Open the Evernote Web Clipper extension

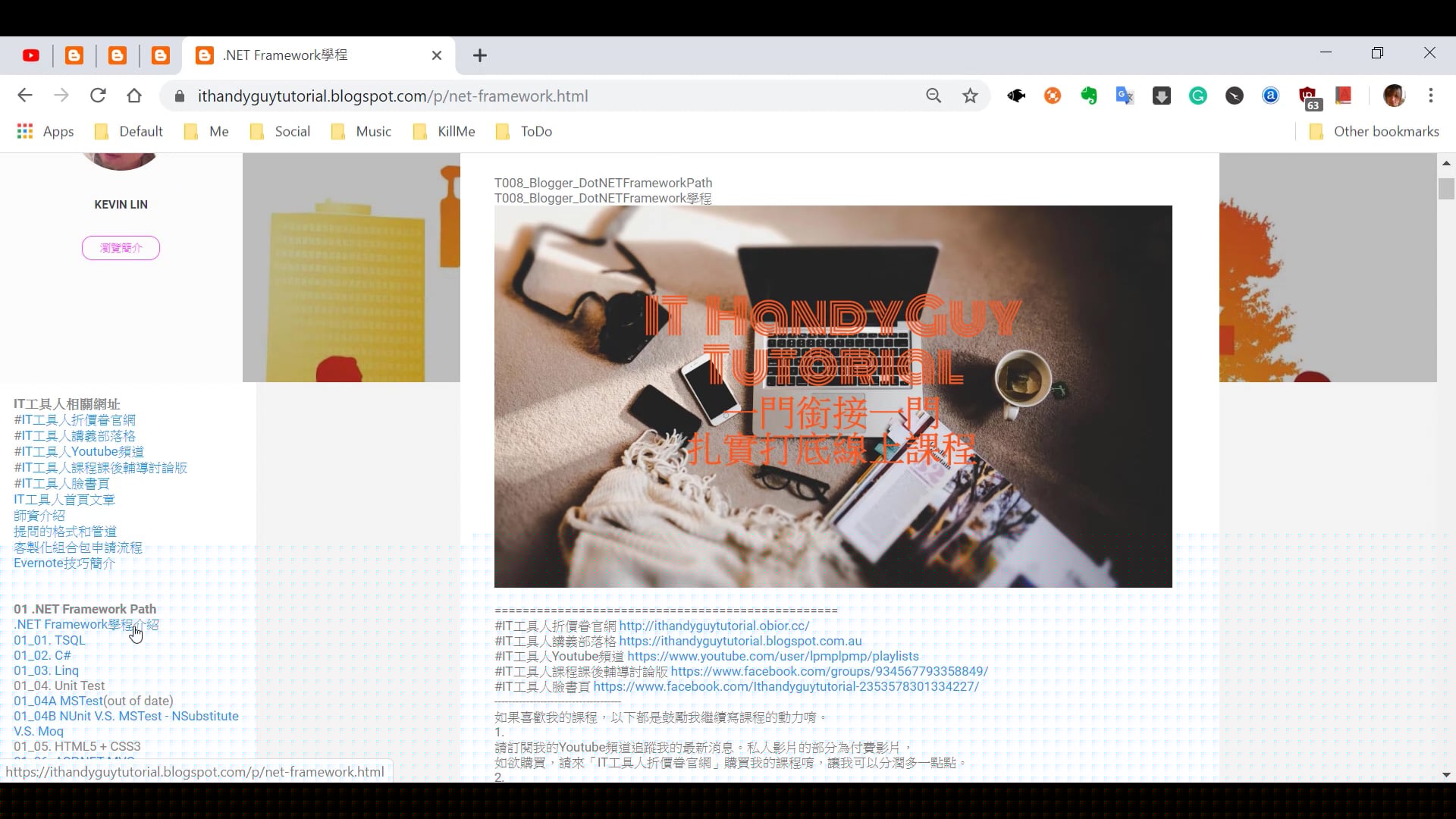click(x=1088, y=96)
